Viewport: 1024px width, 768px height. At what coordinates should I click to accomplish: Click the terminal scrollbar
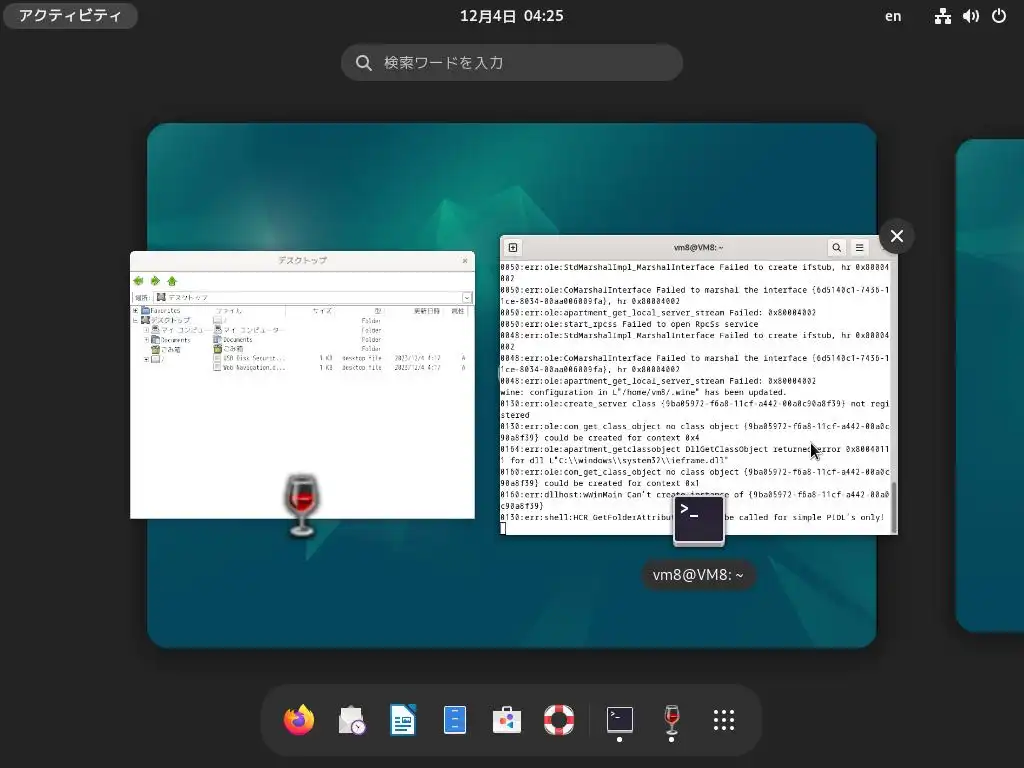click(x=894, y=507)
